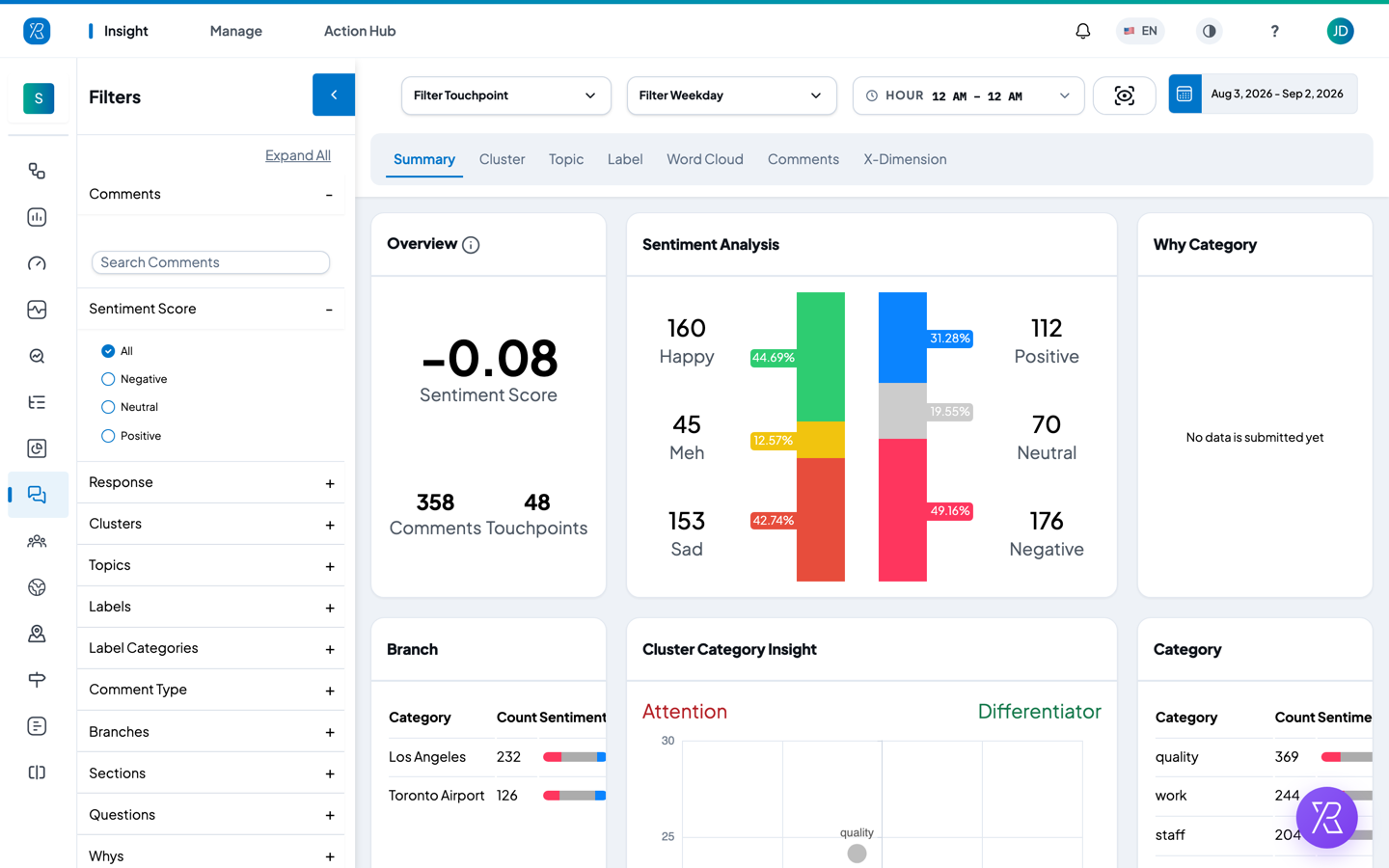Expand the Response filter section
The width and height of the screenshot is (1389, 868).
point(210,482)
